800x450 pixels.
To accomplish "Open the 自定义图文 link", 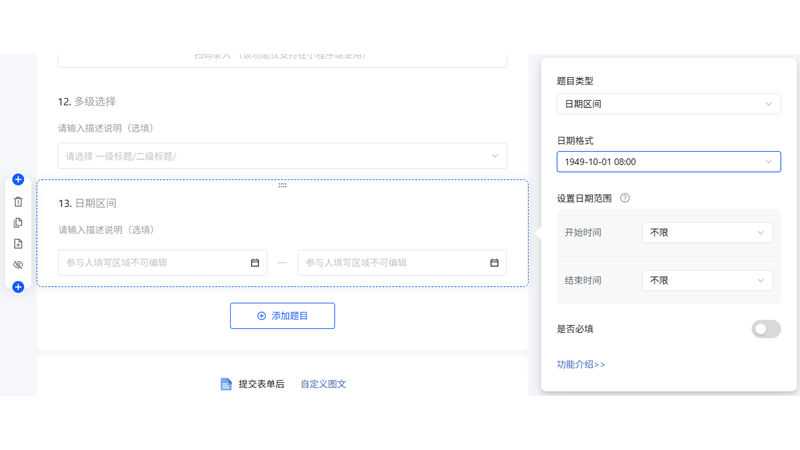I will 323,384.
